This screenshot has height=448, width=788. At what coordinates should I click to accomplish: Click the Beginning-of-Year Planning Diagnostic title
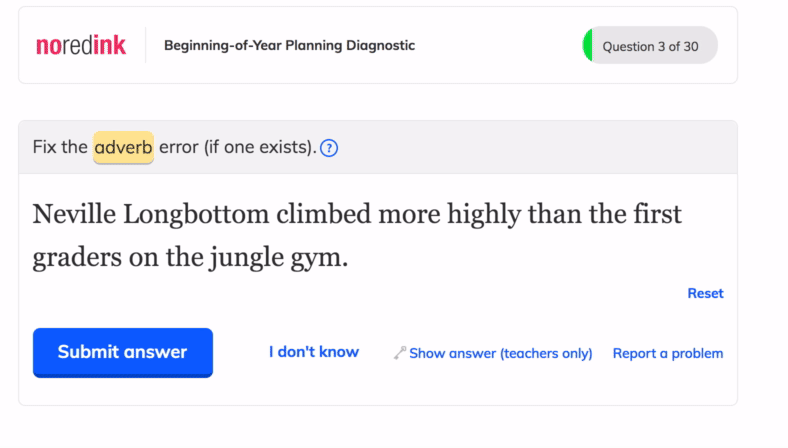pyautogui.click(x=289, y=45)
